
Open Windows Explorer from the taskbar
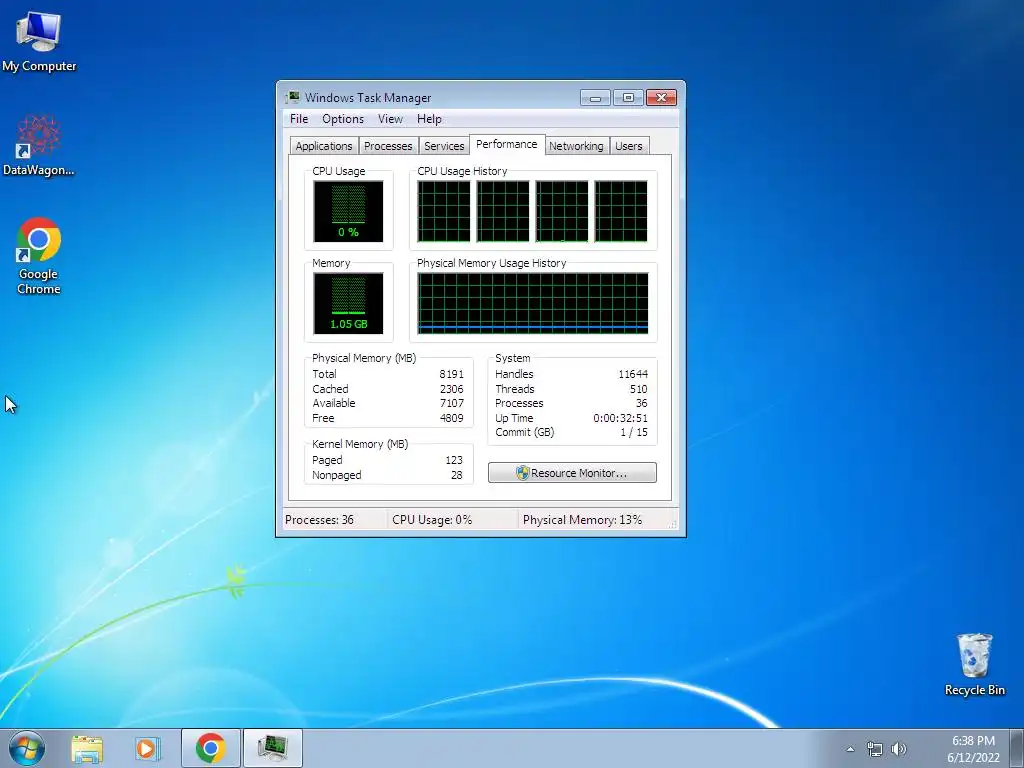[x=87, y=749]
